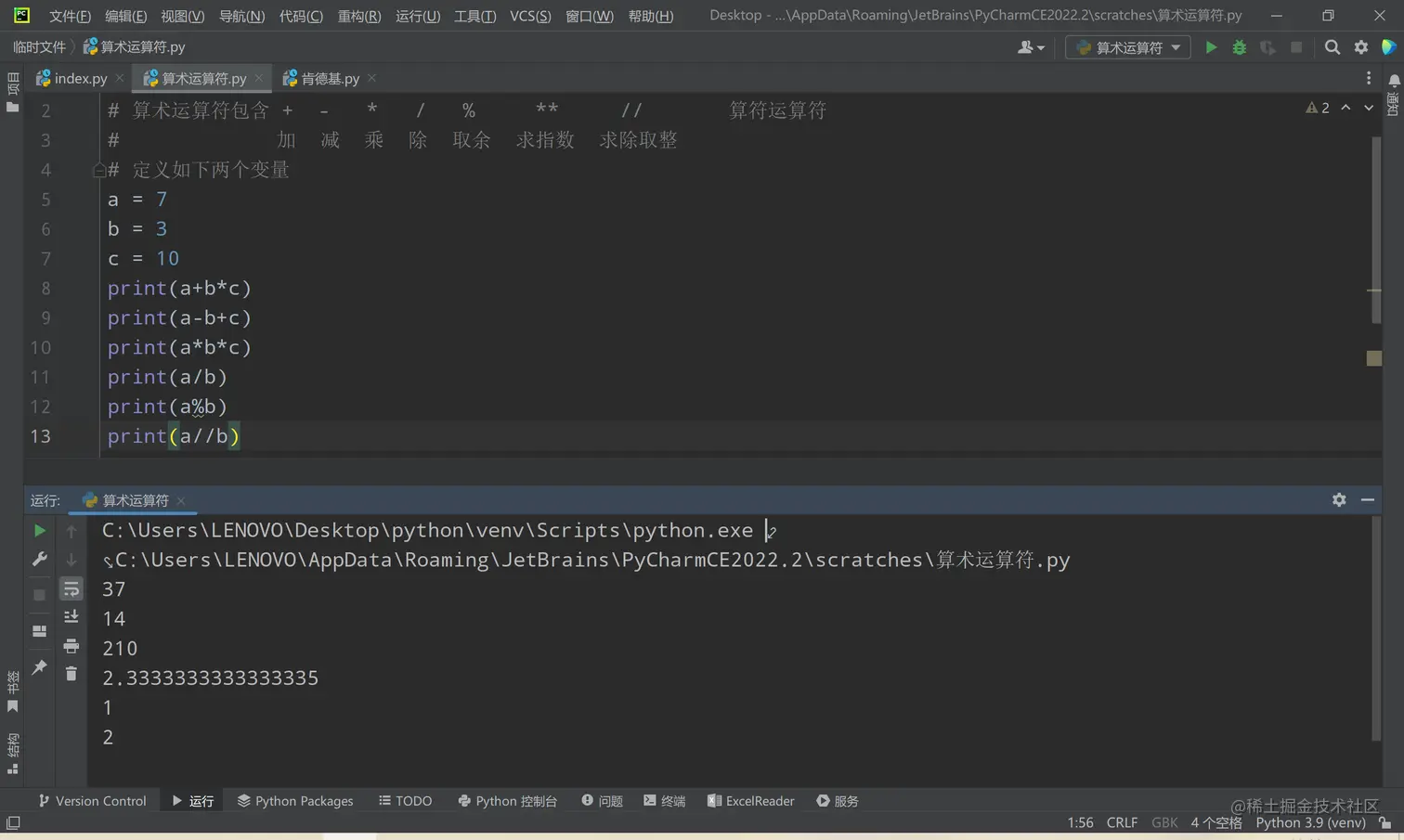The image size is (1404, 840).
Task: Click the tool windows icon in the bottom-left corner
Action: click(x=13, y=823)
